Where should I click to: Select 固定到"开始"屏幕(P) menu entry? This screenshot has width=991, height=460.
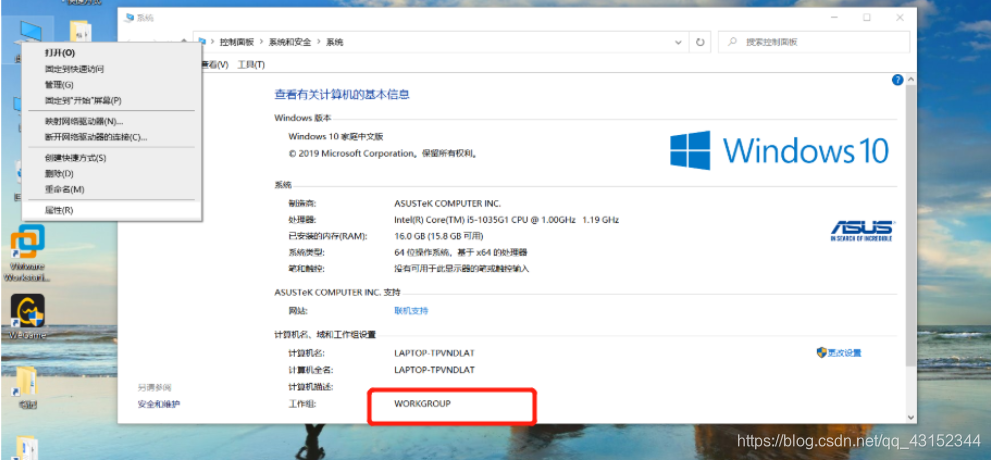pos(111,100)
